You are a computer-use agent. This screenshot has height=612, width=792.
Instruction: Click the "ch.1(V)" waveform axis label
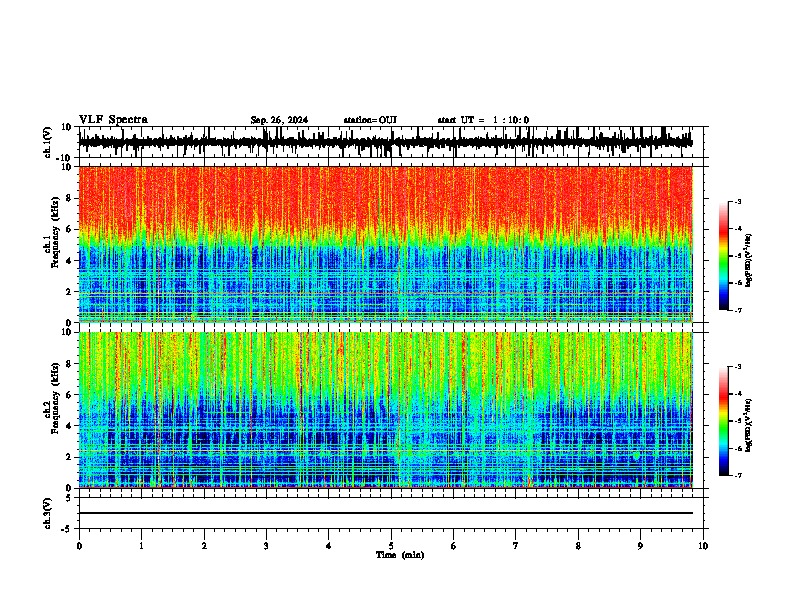click(48, 142)
